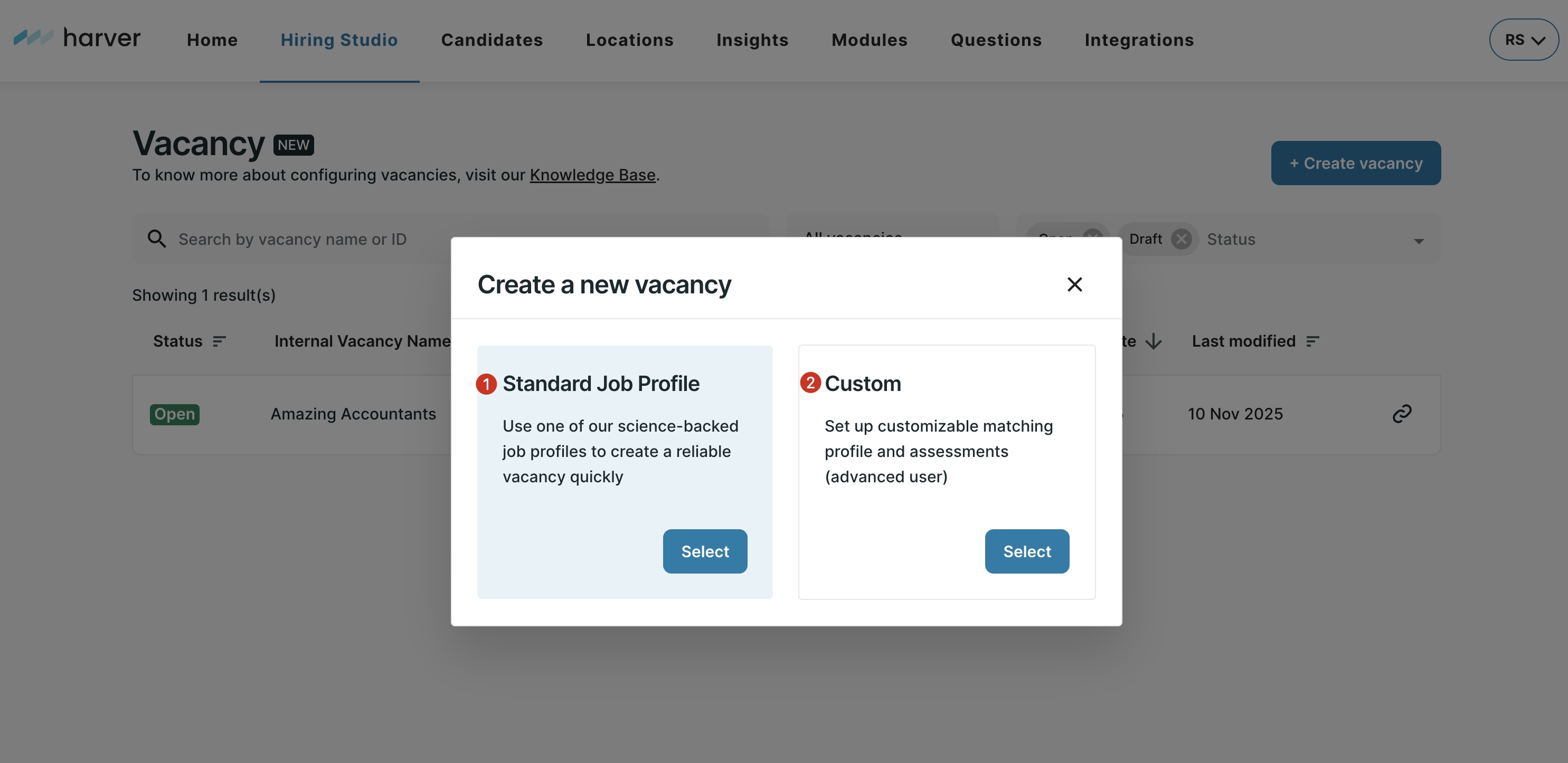This screenshot has height=763, width=1568.
Task: Navigate to the Home tab
Action: tap(212, 40)
